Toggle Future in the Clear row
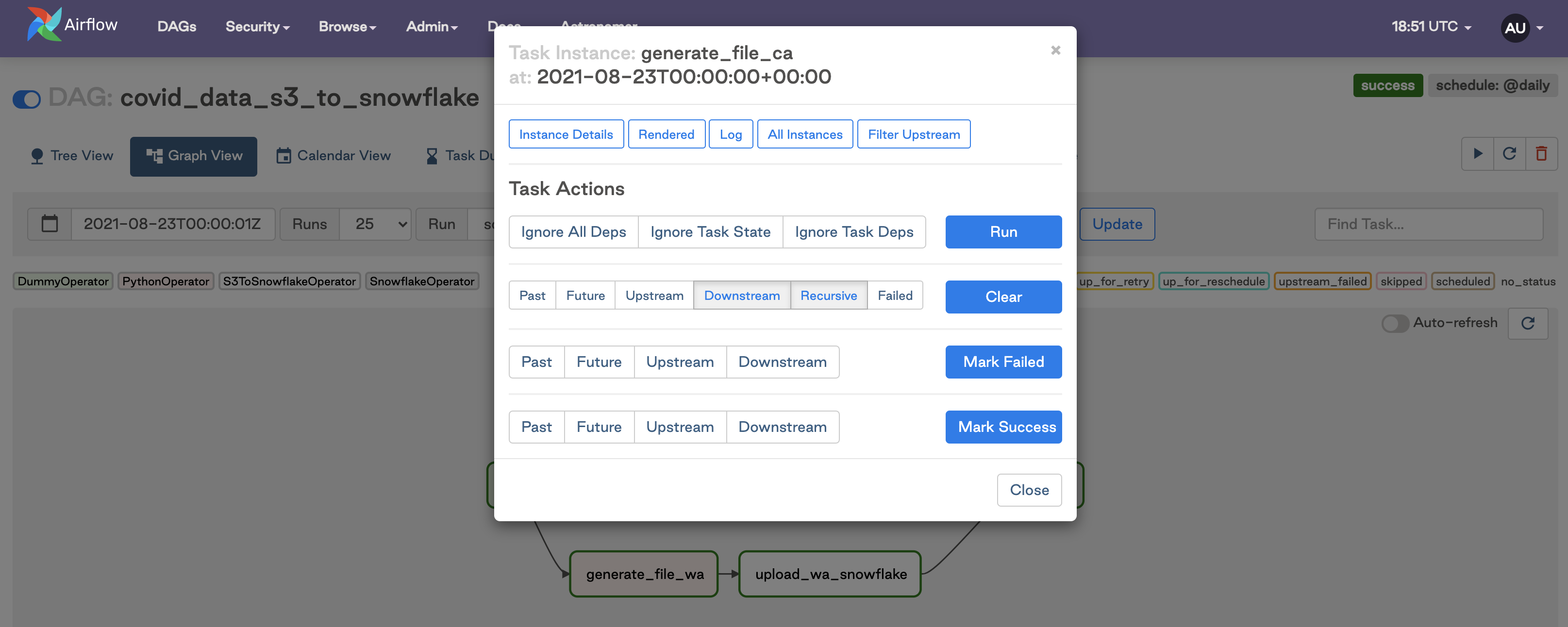 (585, 295)
